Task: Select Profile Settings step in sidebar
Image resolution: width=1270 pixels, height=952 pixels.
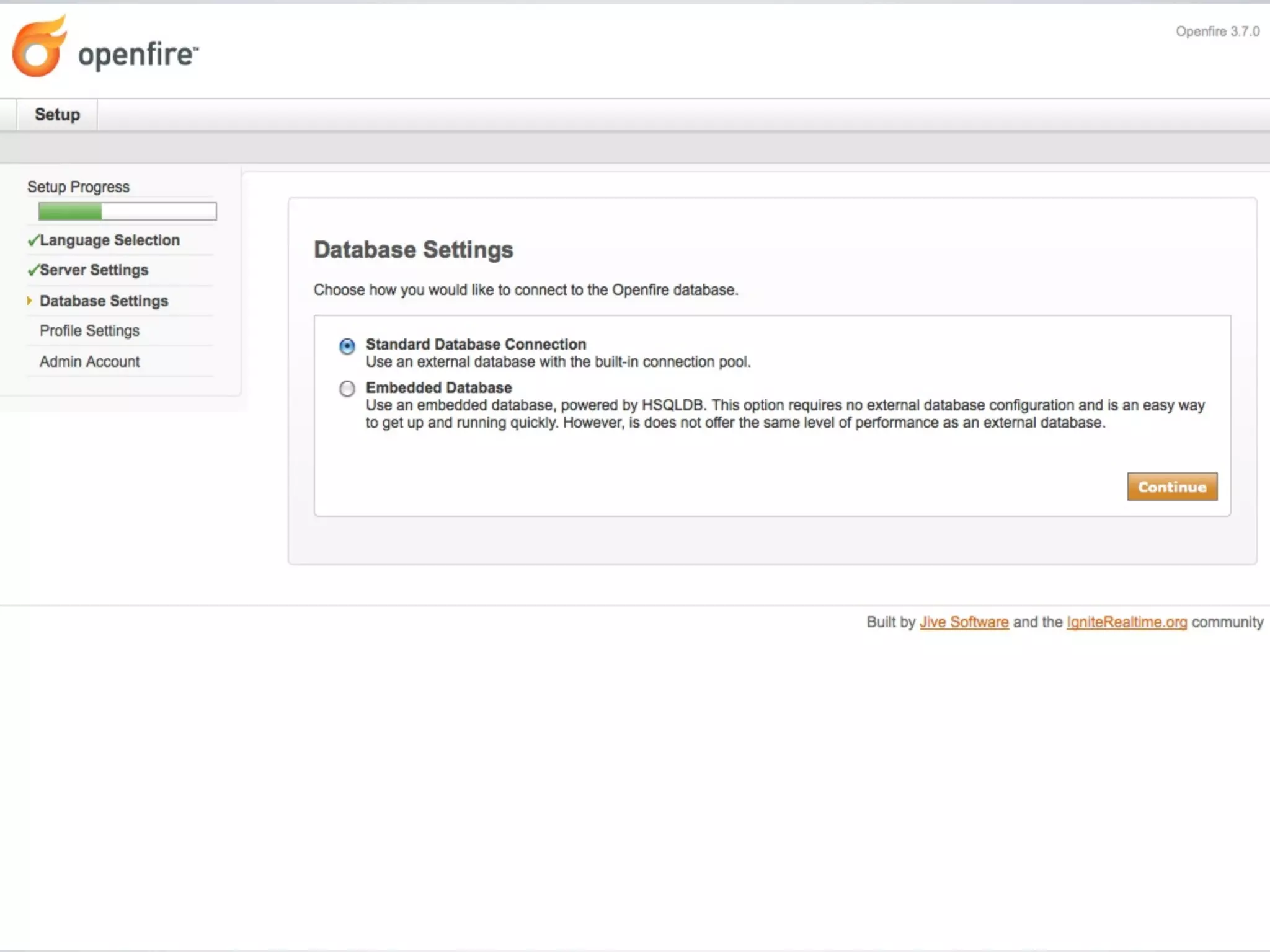Action: pyautogui.click(x=89, y=330)
